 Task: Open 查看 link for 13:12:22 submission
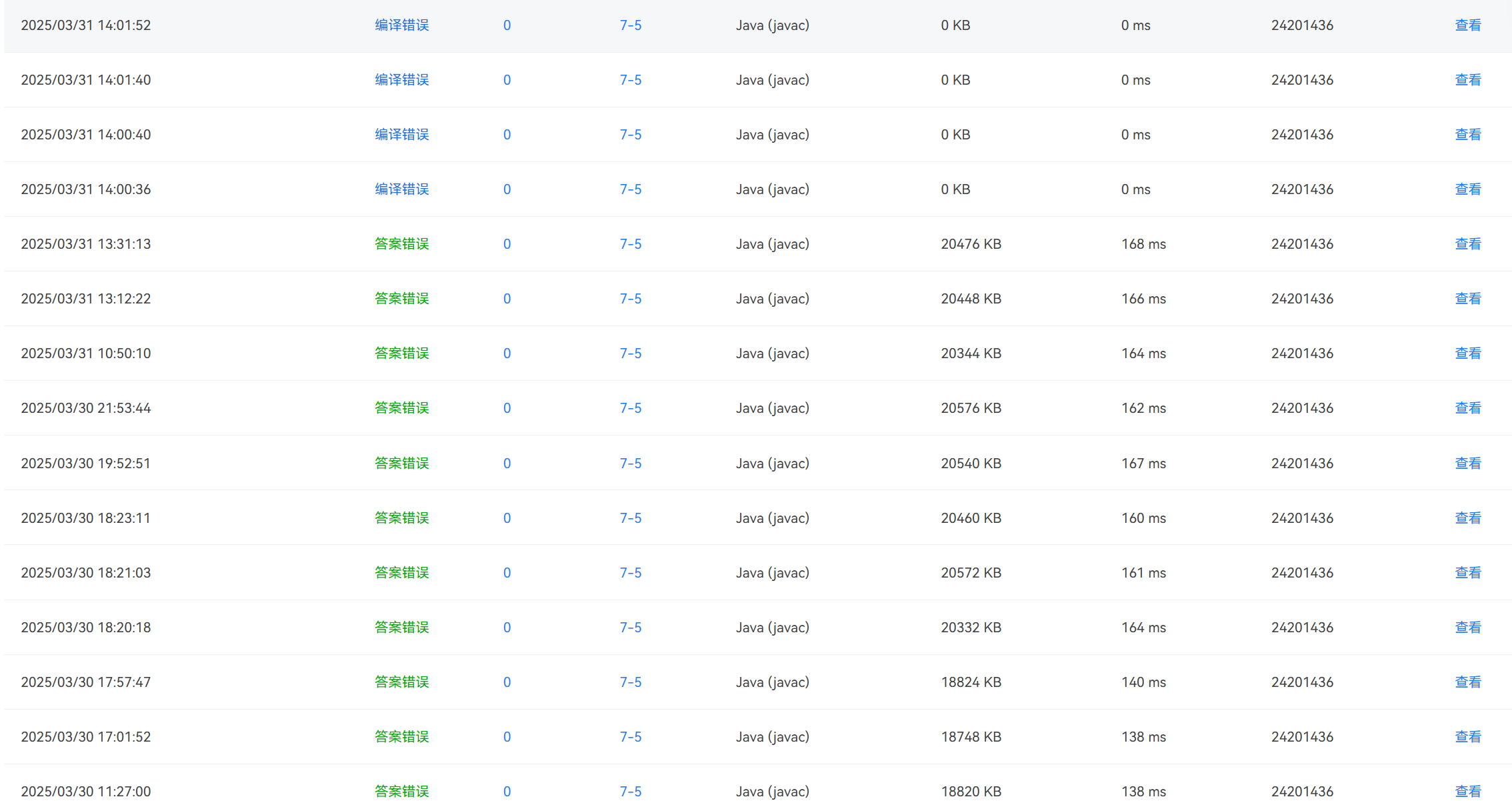click(1467, 299)
